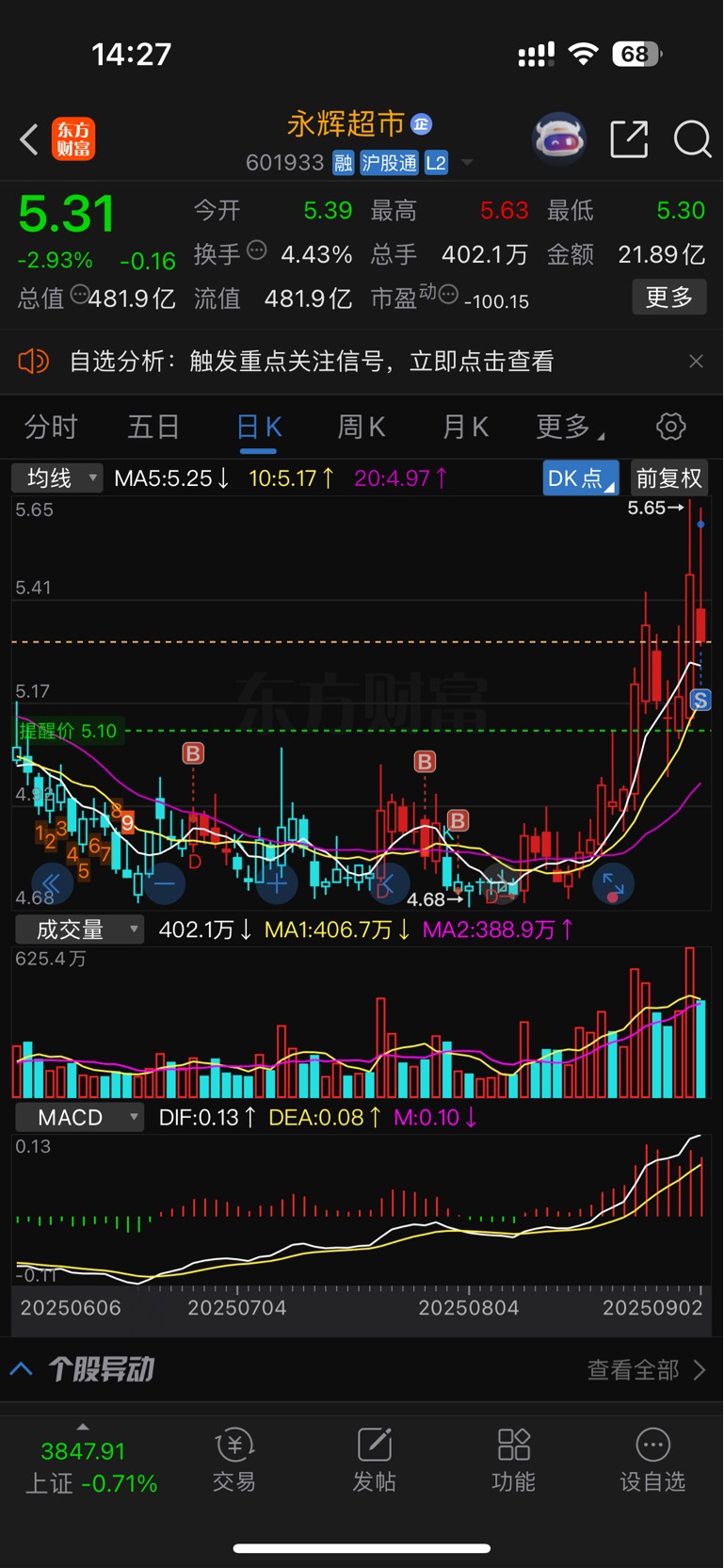Viewport: 724px width, 1568px height.
Task: Open 发帖 post composer
Action: pos(374,1460)
